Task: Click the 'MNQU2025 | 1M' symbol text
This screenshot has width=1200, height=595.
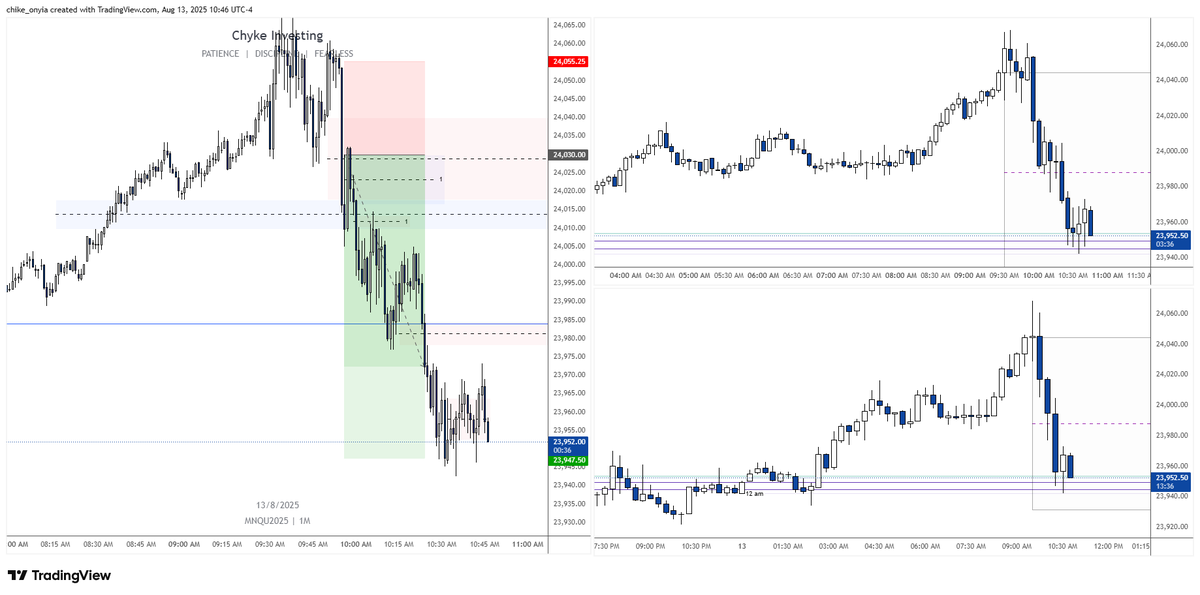Action: [275, 521]
